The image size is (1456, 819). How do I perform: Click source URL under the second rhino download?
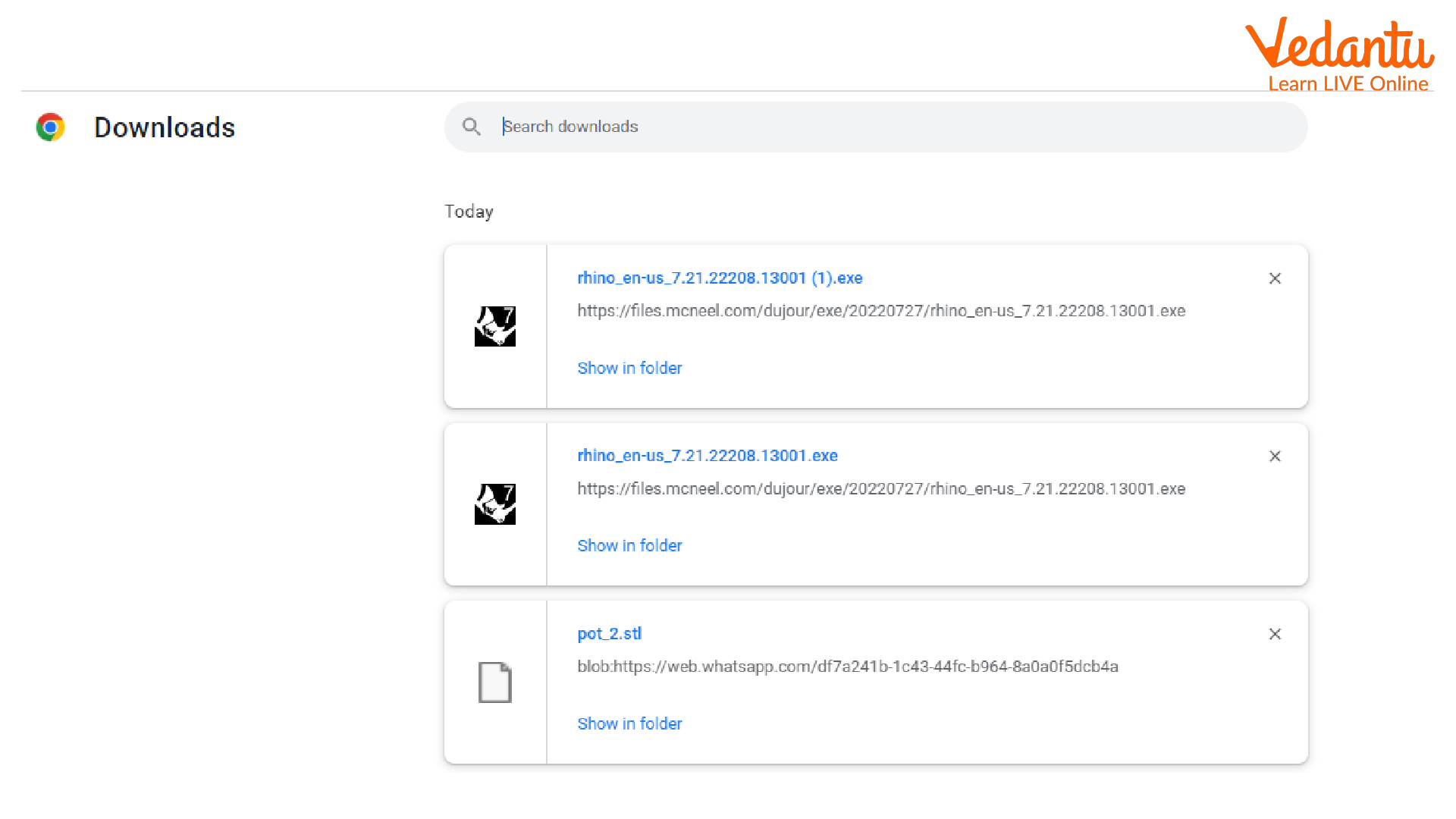click(x=880, y=489)
